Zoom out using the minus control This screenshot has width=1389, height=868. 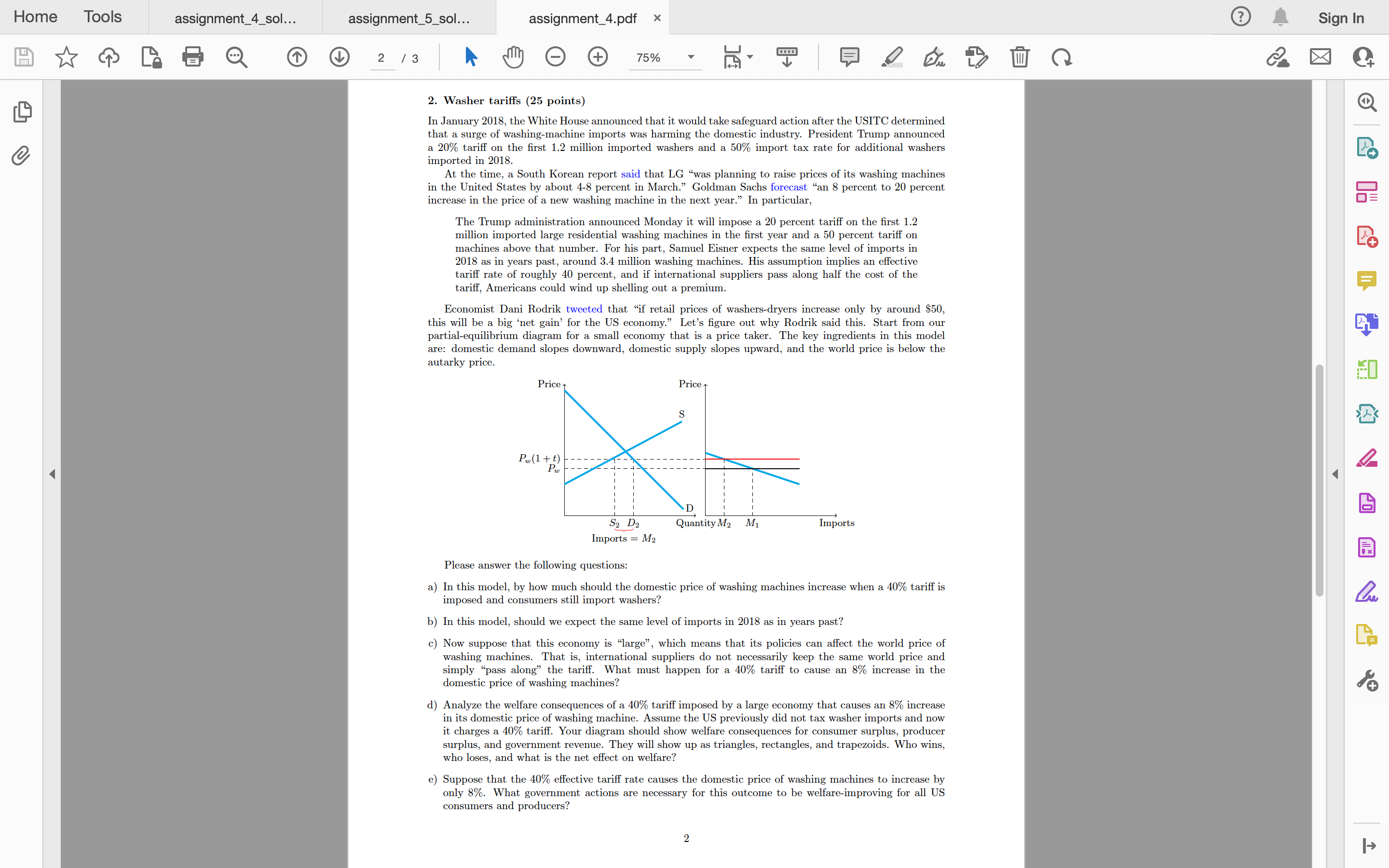click(x=555, y=57)
